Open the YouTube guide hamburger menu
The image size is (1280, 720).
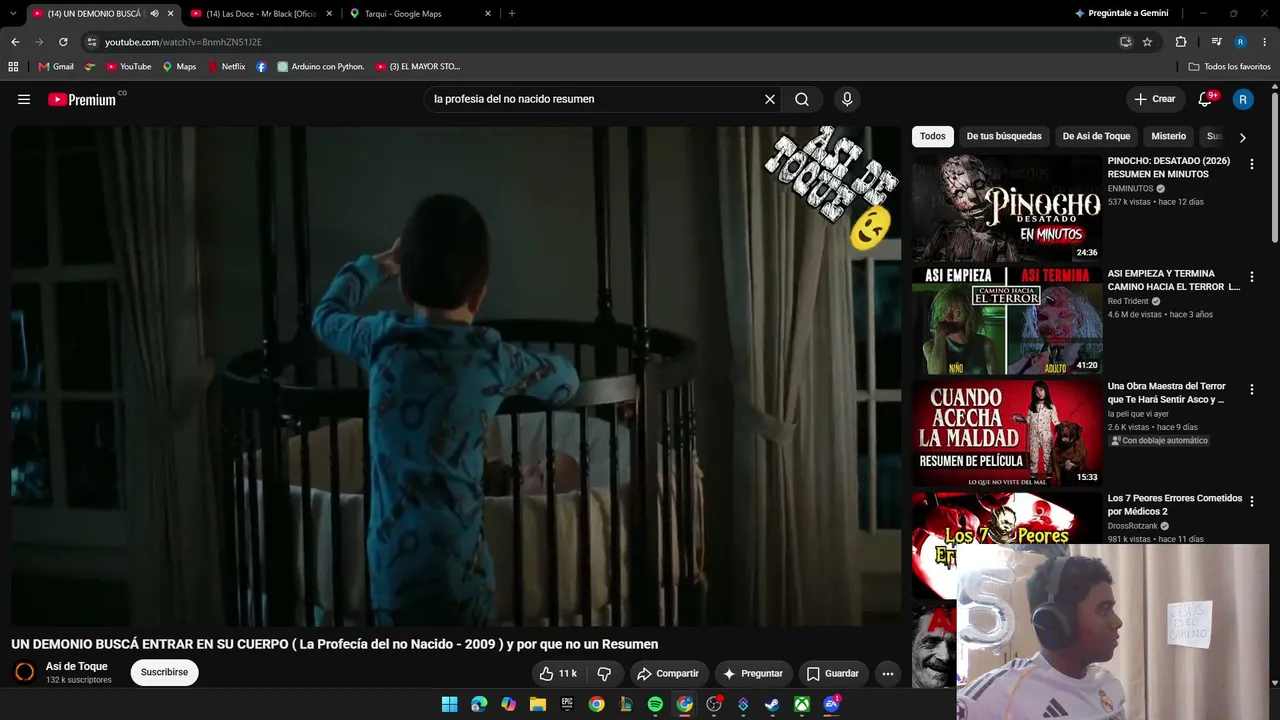[24, 99]
